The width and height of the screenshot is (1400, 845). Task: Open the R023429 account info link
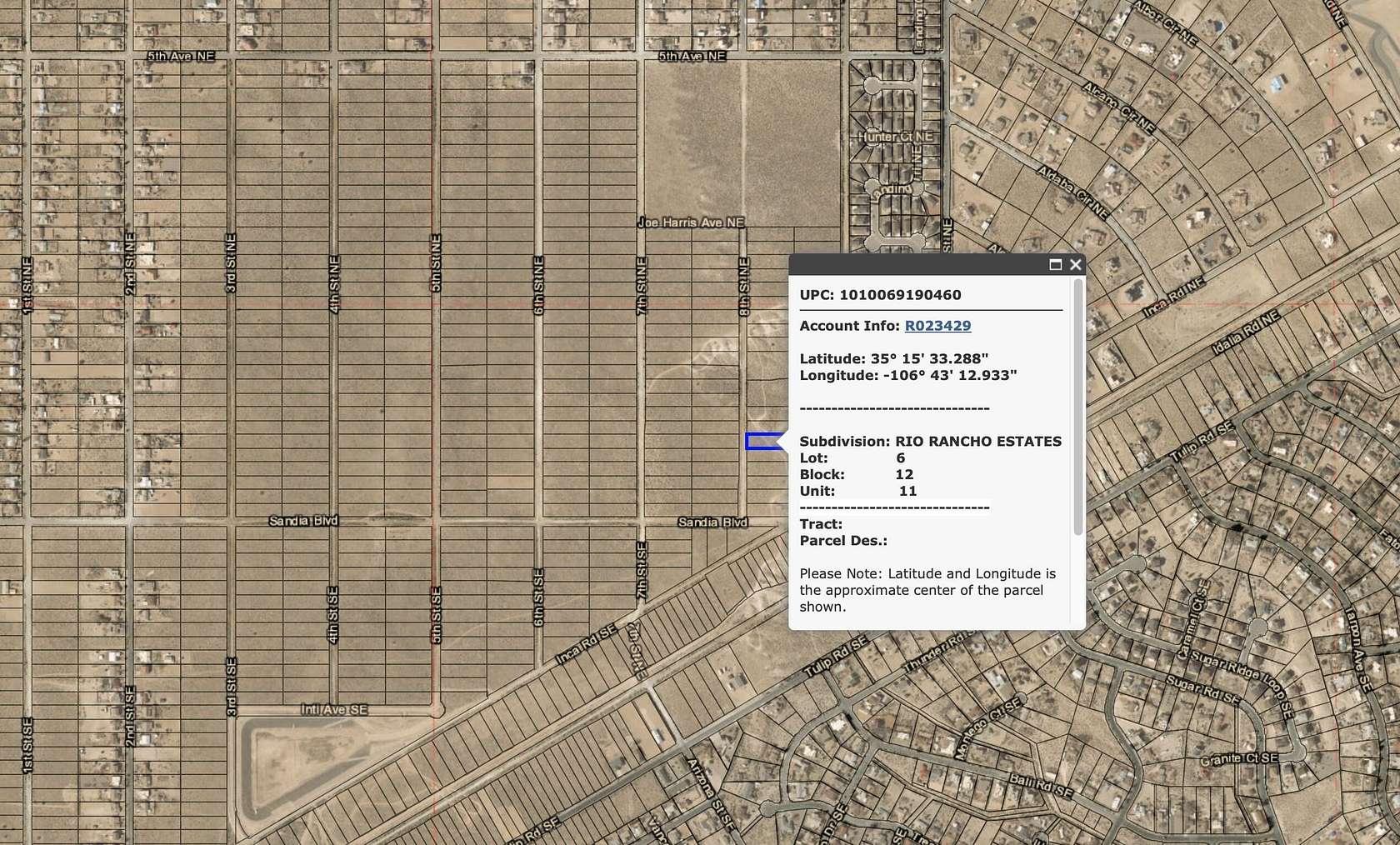pos(937,326)
